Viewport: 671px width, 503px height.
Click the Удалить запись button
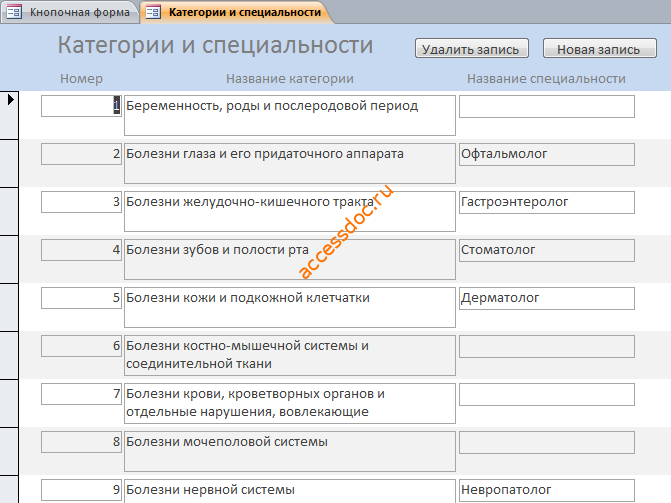472,48
